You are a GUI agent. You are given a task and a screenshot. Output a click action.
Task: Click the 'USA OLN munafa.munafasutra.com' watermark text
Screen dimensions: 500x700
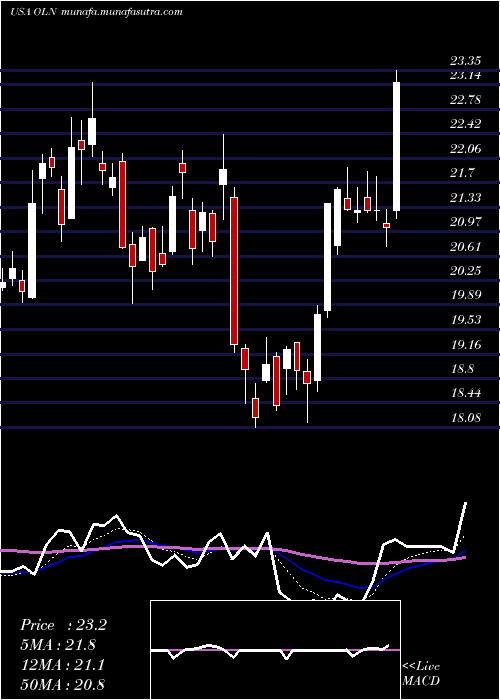click(96, 12)
